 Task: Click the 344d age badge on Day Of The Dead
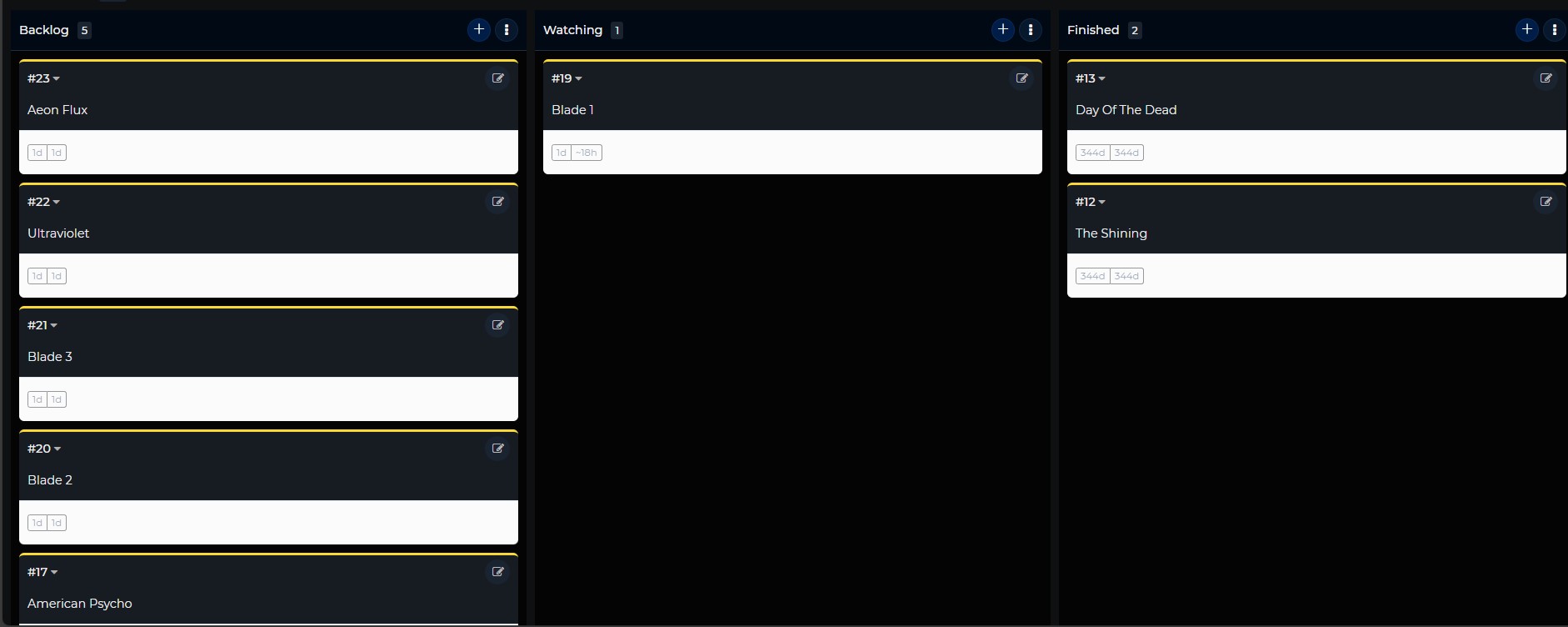coord(1092,153)
